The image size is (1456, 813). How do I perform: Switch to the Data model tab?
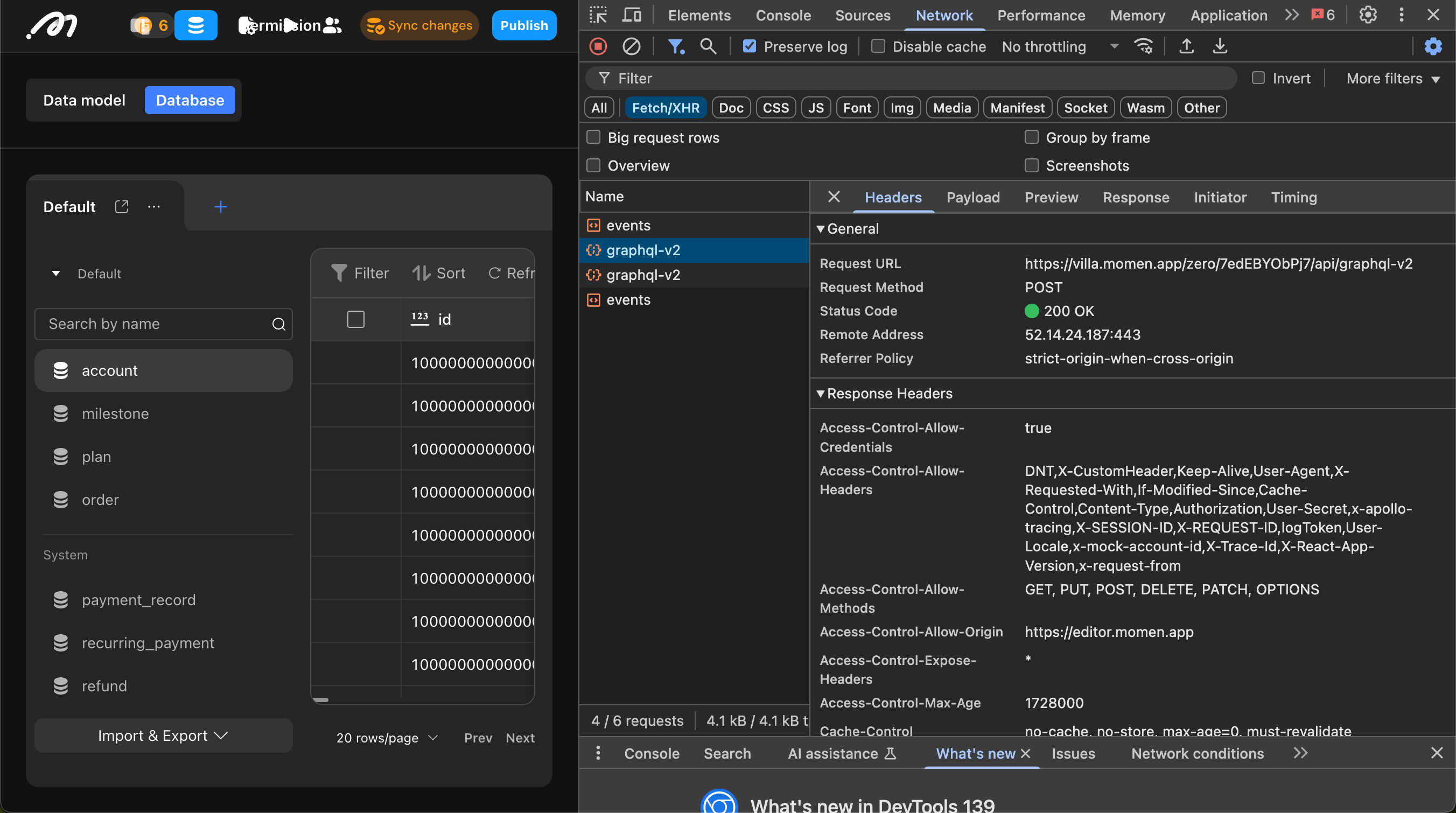[84, 100]
